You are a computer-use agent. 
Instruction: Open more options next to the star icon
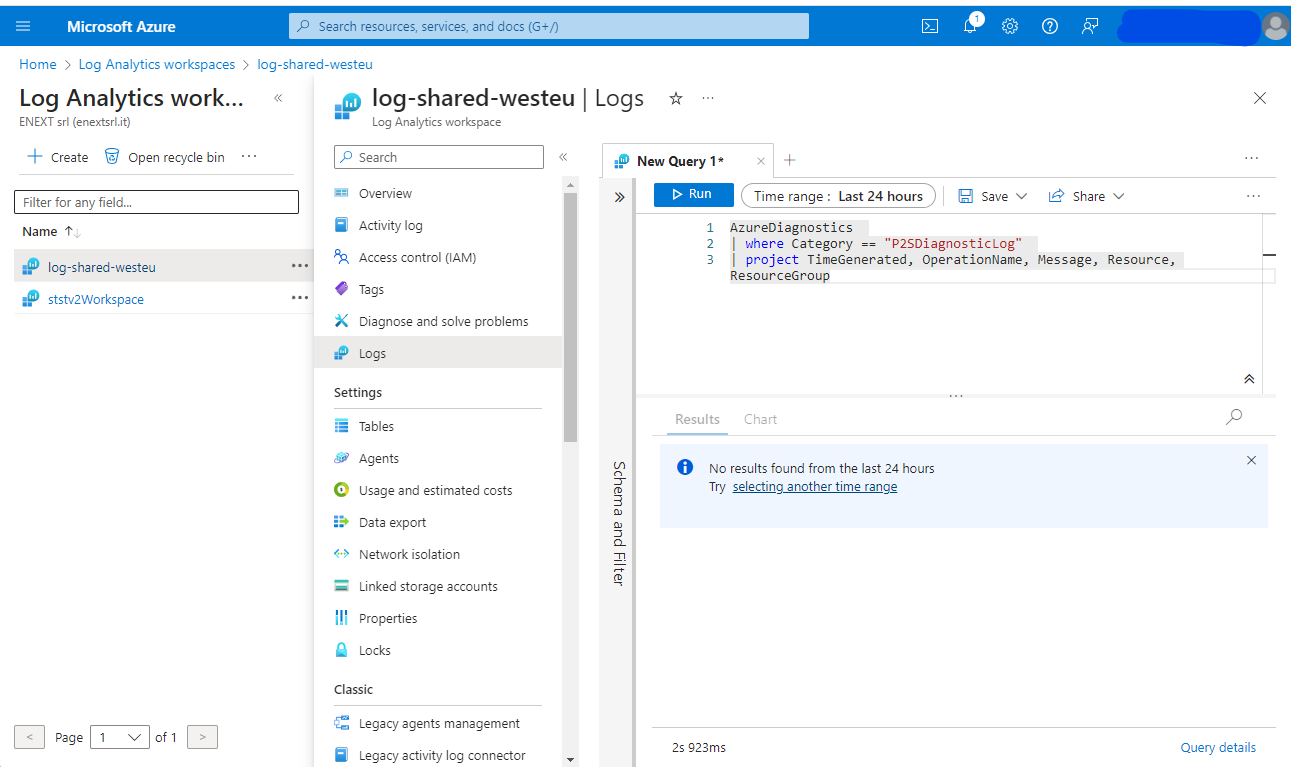click(708, 98)
